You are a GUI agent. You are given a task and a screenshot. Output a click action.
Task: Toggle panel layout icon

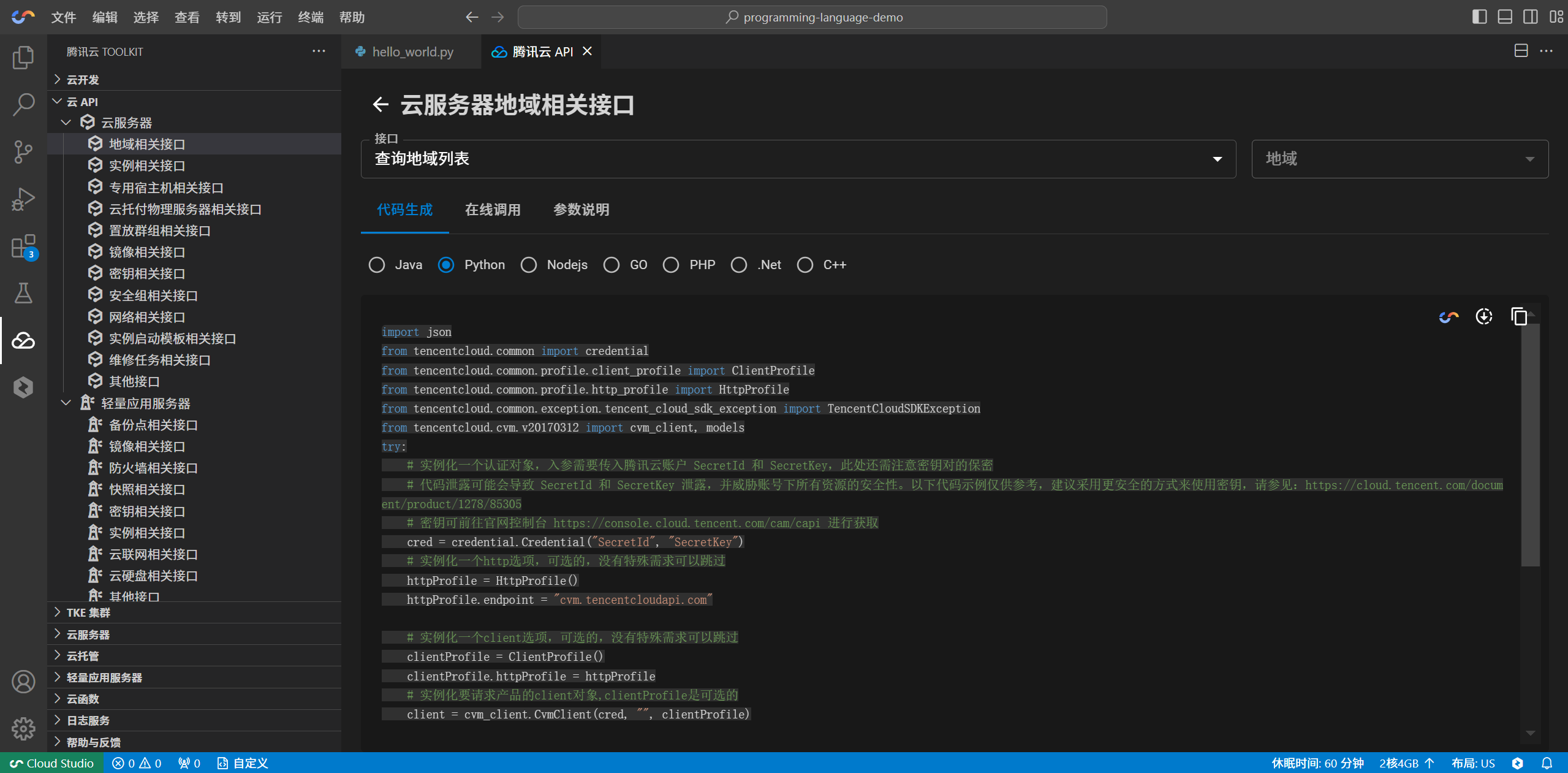click(x=1505, y=17)
